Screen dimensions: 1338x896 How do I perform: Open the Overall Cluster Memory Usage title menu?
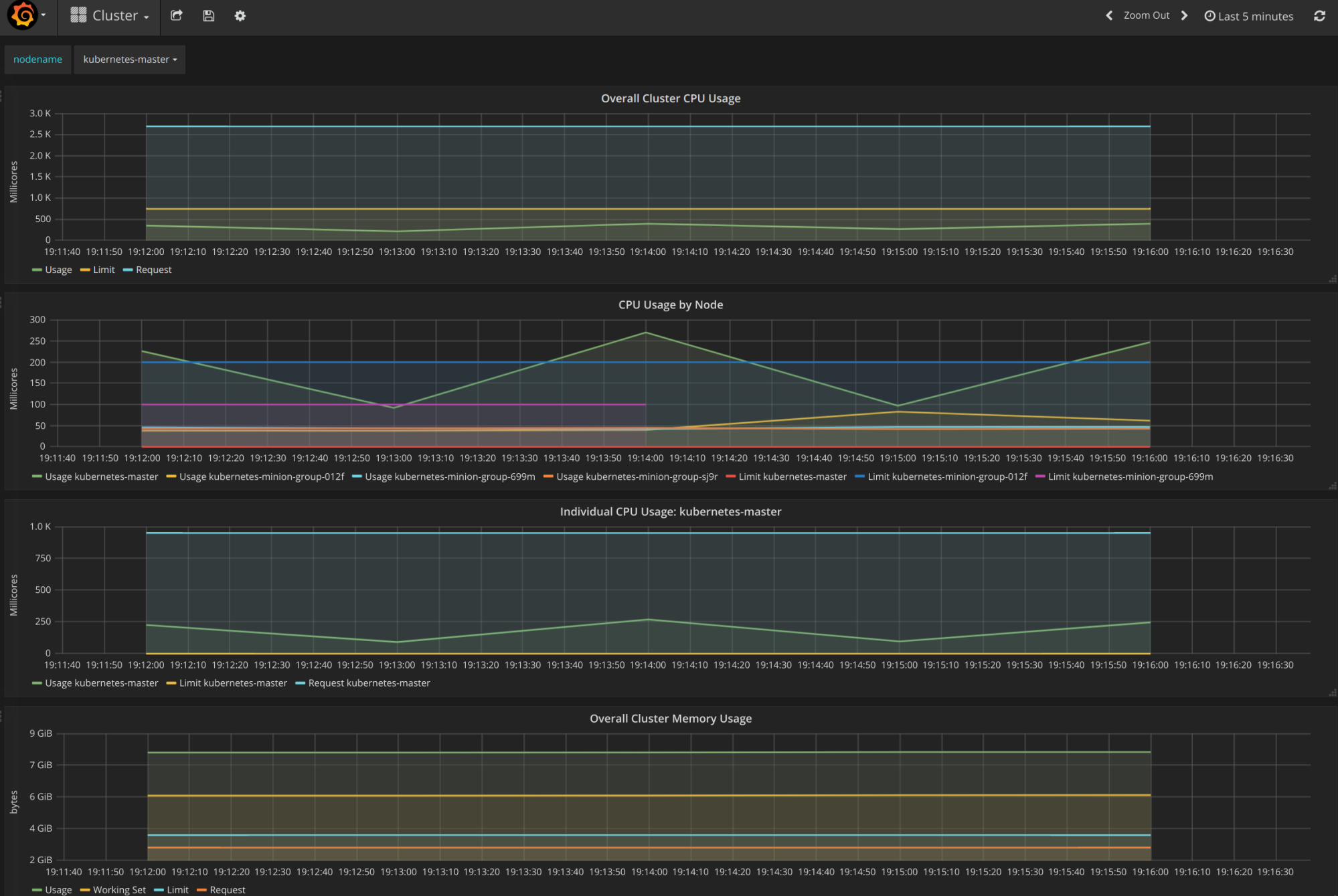coord(670,718)
